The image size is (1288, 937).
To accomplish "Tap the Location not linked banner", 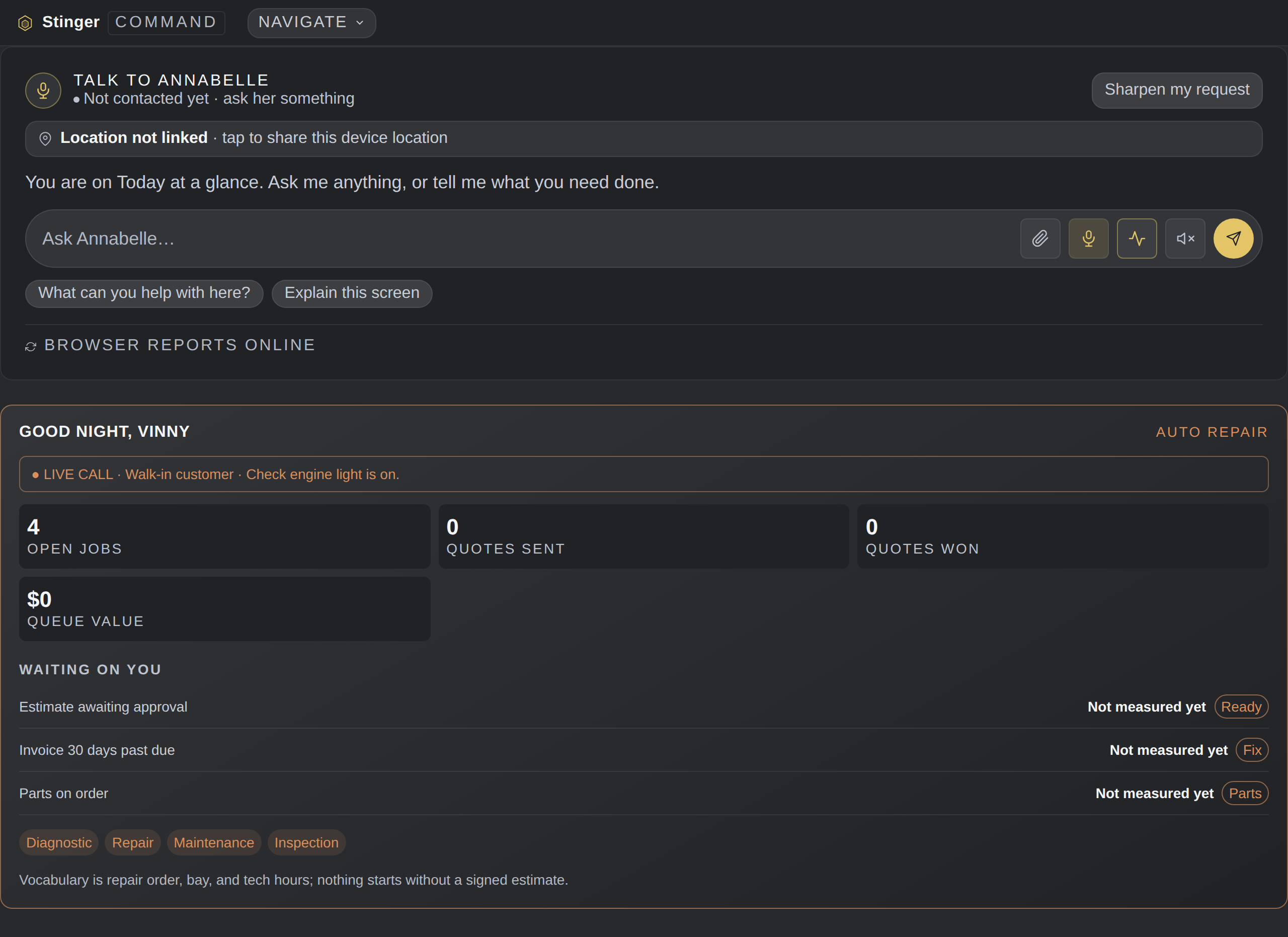I will tap(643, 138).
